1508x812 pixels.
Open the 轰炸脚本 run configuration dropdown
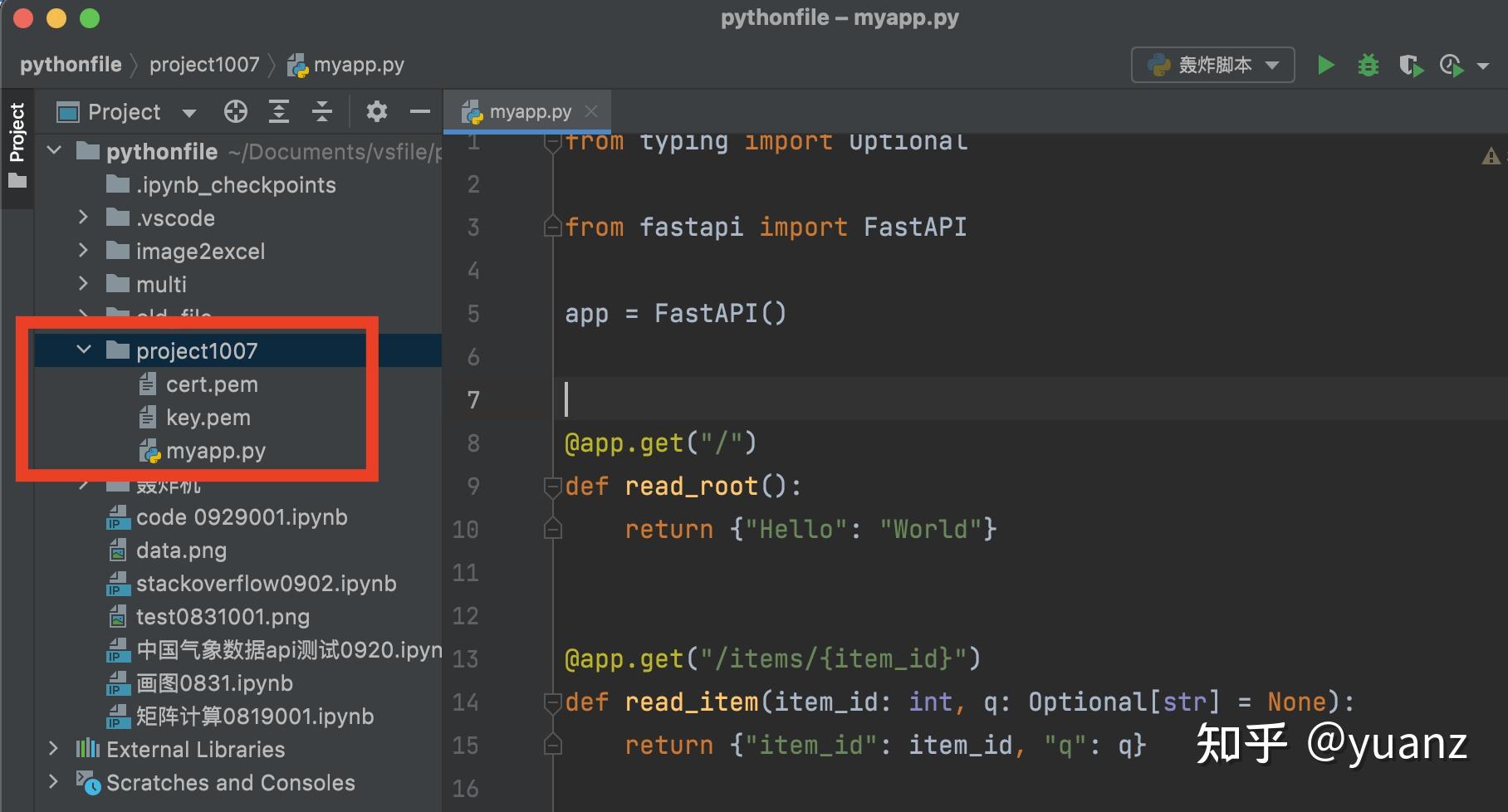pyautogui.click(x=1272, y=65)
